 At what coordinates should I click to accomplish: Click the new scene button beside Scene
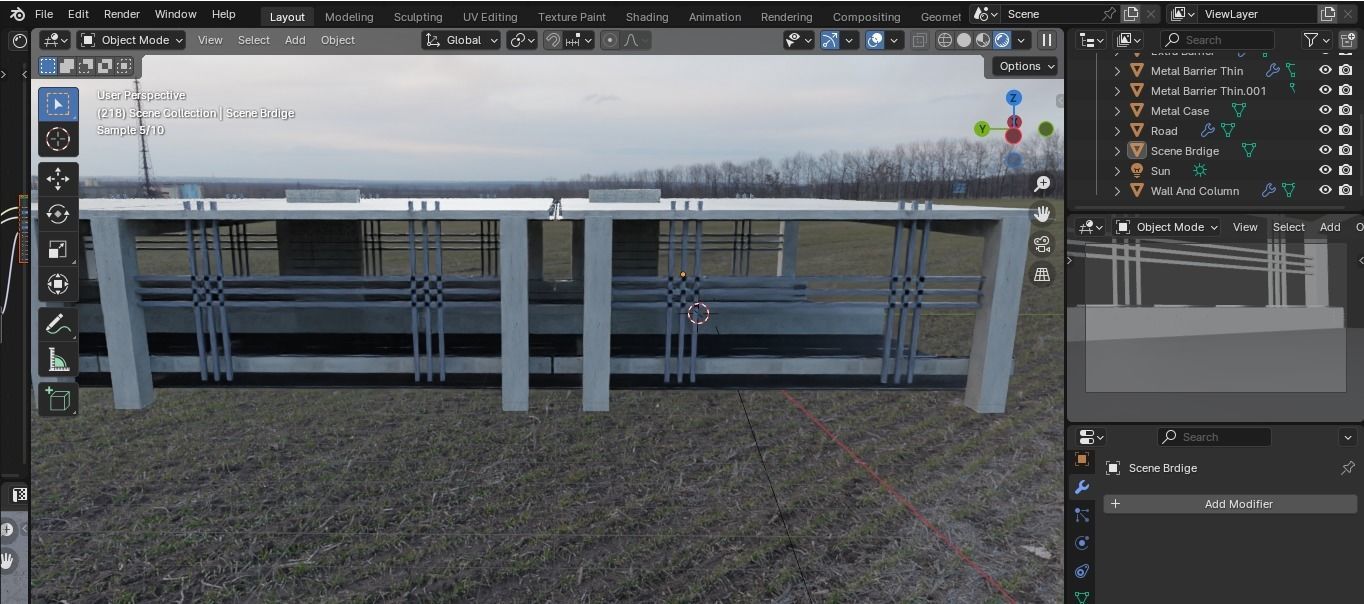tap(1131, 14)
